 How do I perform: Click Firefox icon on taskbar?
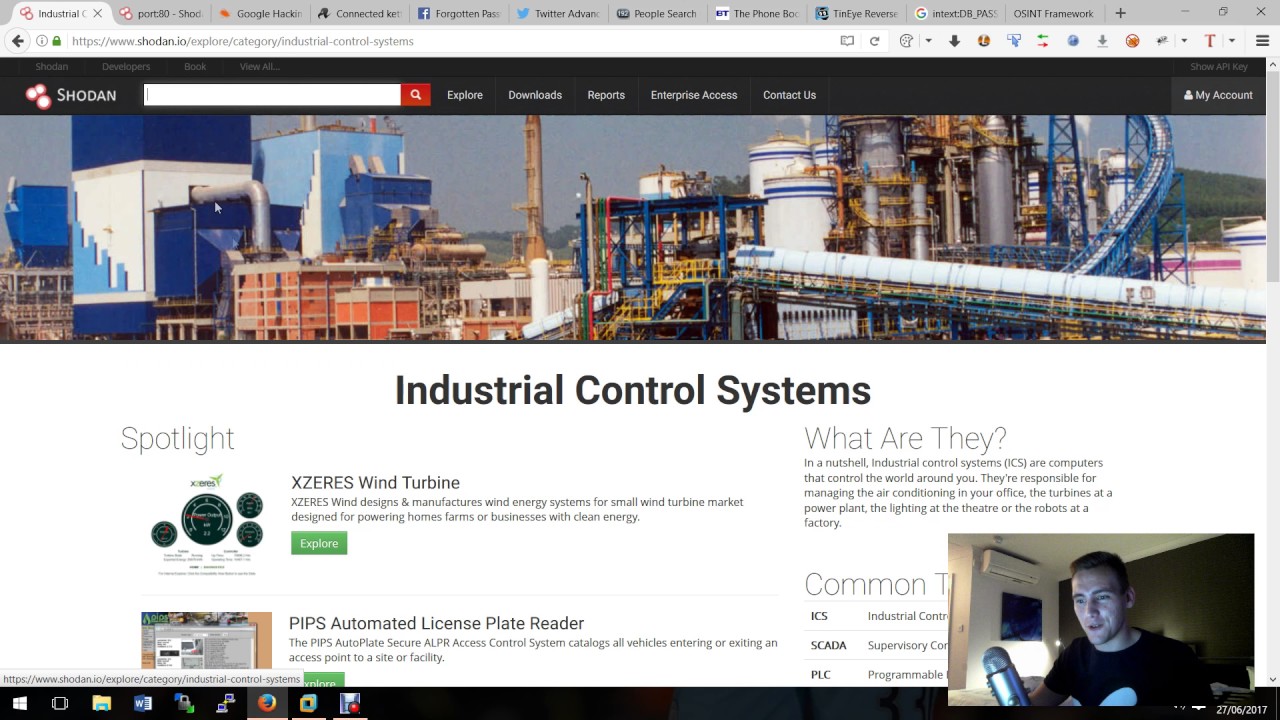tap(266, 704)
